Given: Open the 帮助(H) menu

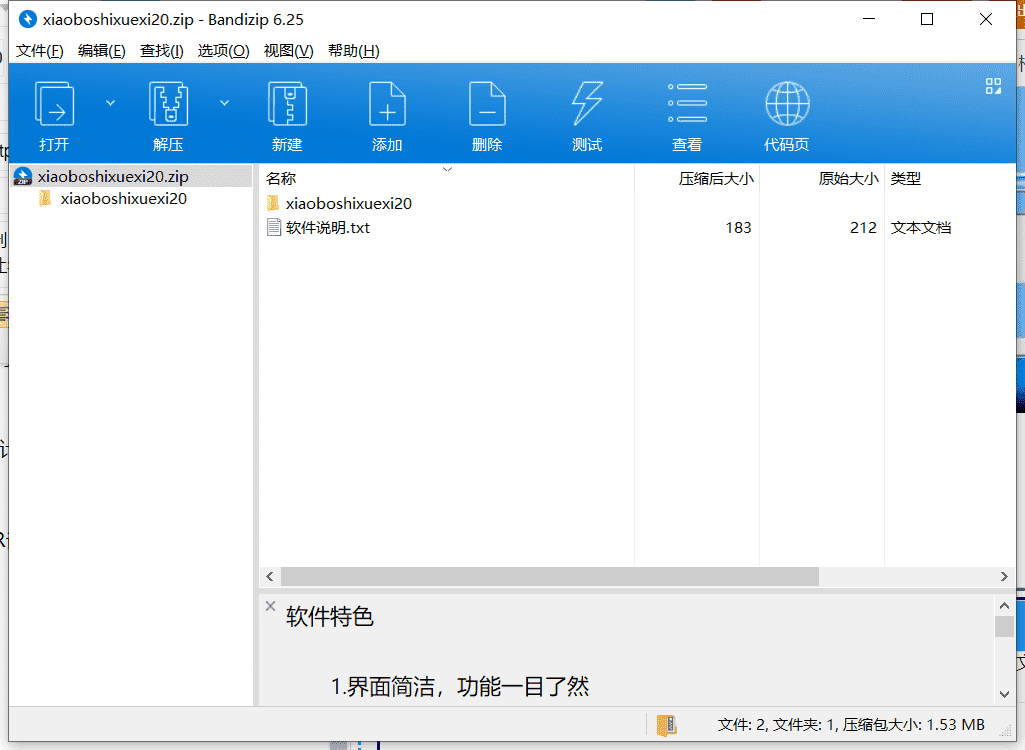Looking at the screenshot, I should click(354, 51).
